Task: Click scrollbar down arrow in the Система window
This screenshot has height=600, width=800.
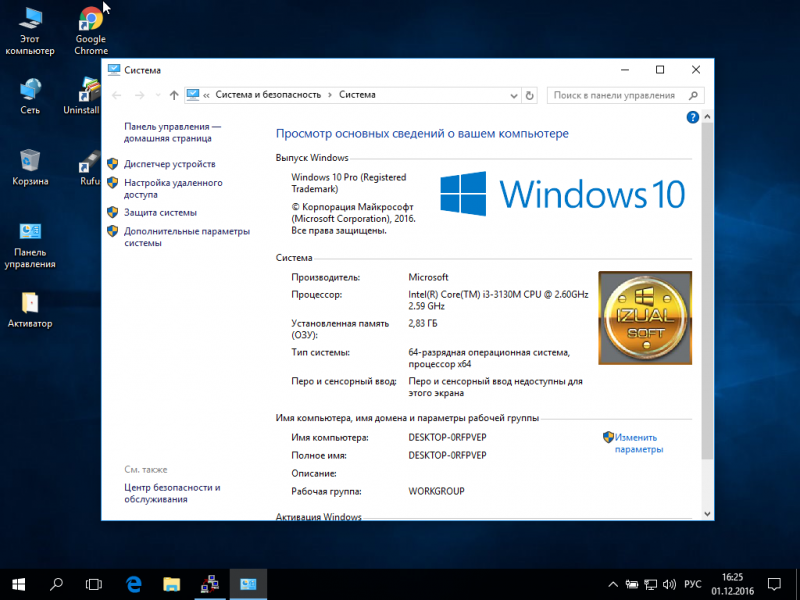Action: (707, 514)
